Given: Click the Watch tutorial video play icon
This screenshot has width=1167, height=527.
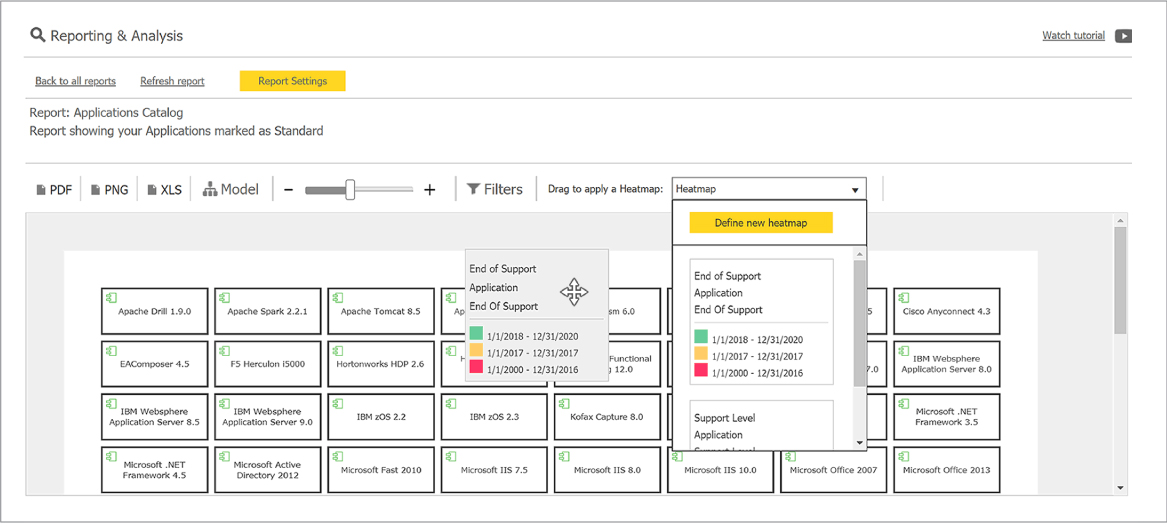Looking at the screenshot, I should 1123,36.
